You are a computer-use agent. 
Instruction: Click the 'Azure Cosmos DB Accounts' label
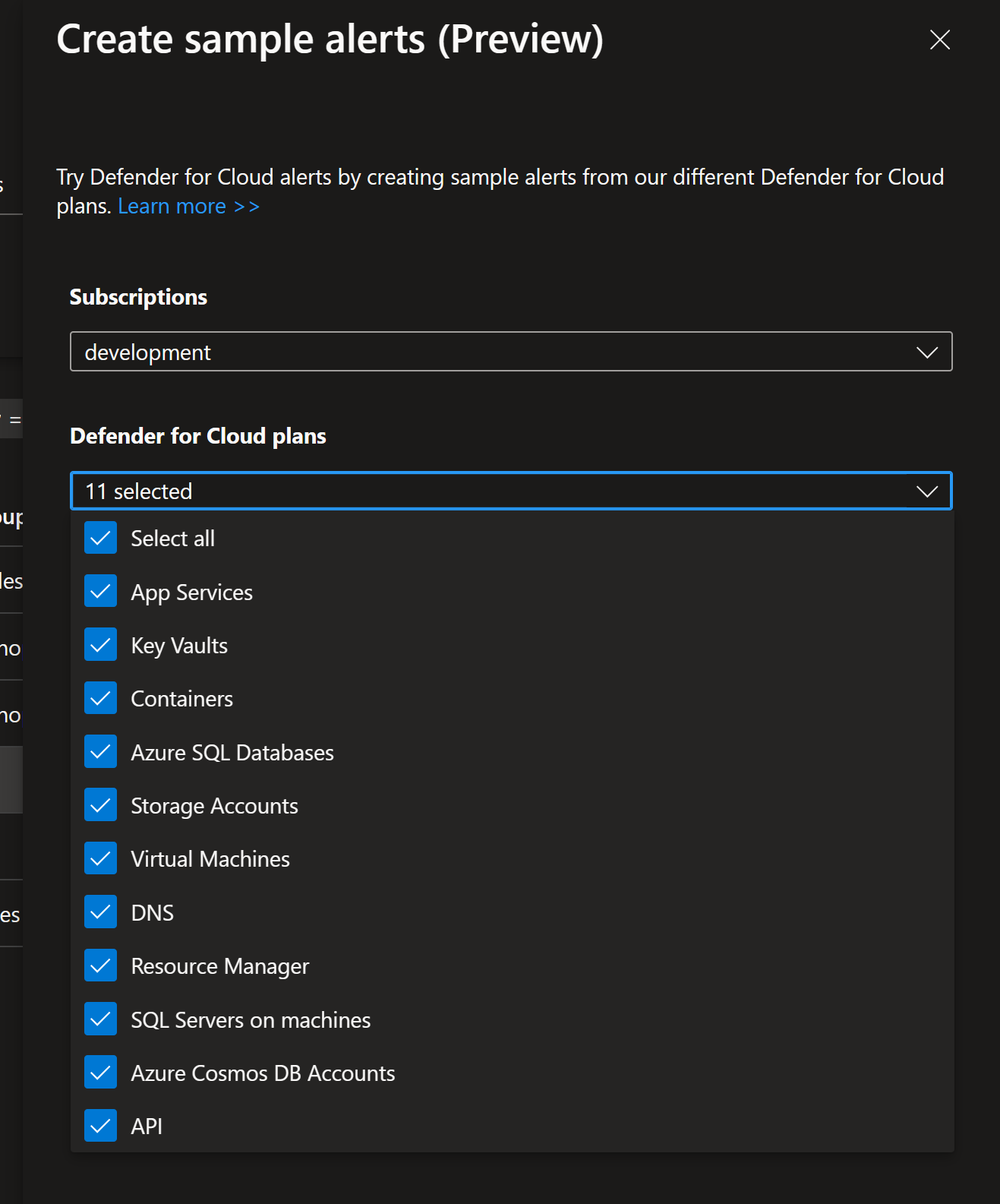[263, 1073]
